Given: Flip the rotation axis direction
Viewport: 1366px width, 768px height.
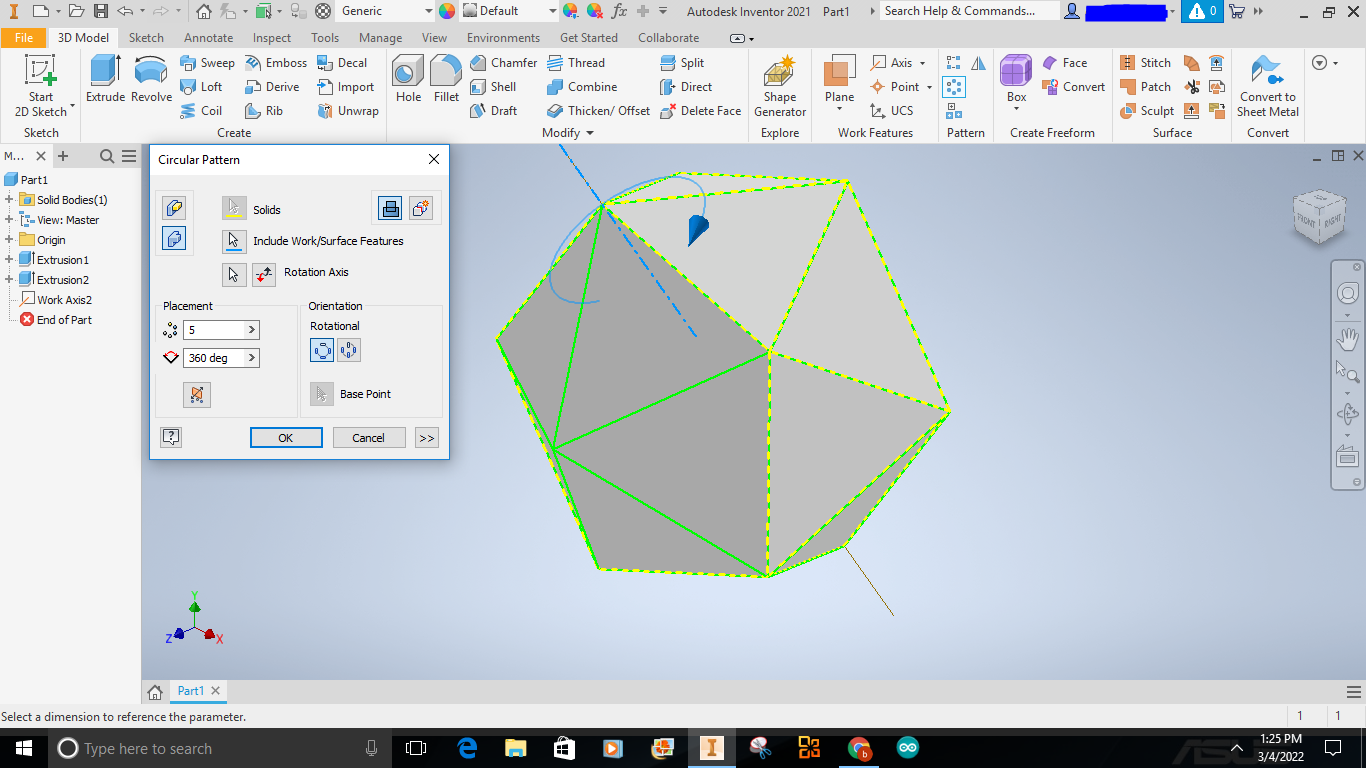Looking at the screenshot, I should [x=264, y=273].
